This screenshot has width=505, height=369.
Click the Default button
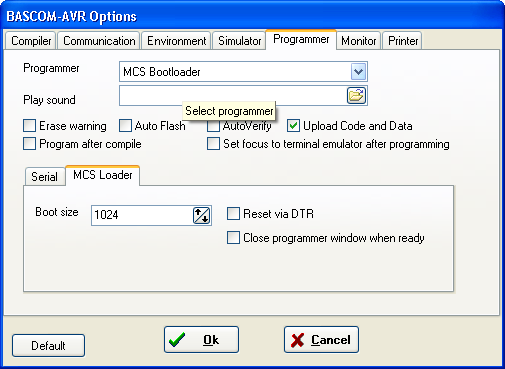(48, 346)
